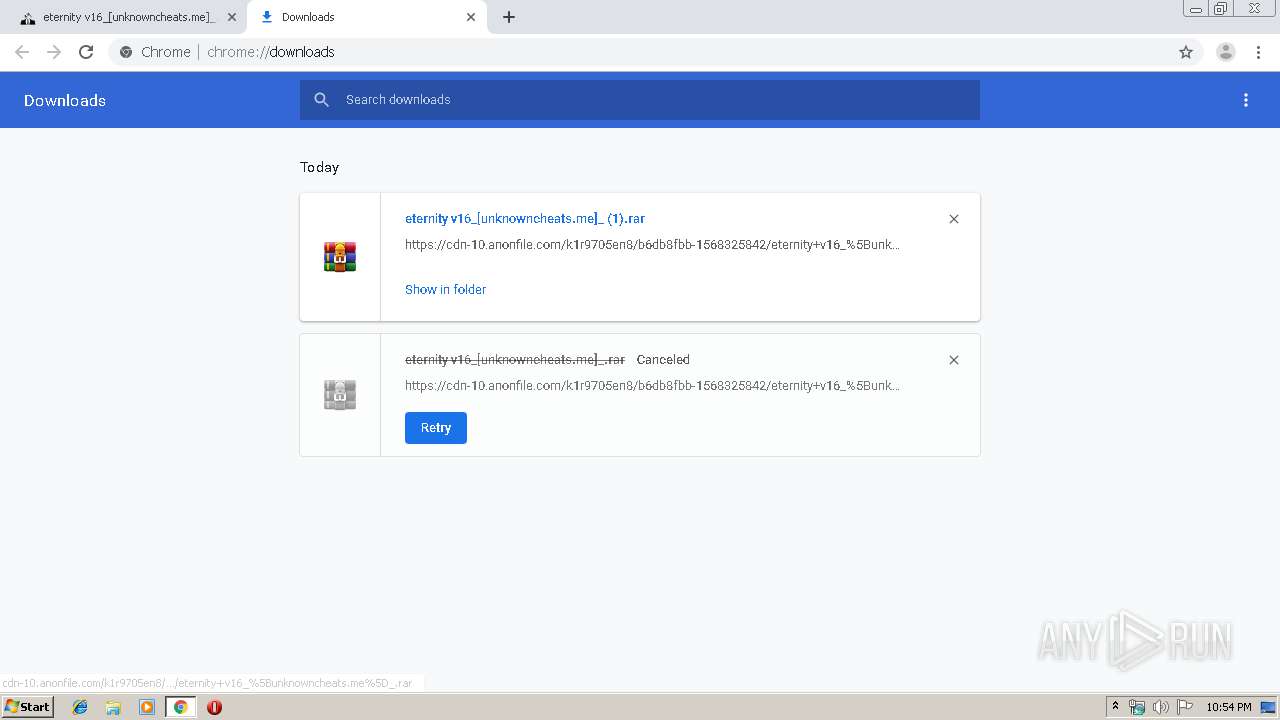Bookmark this page with the star icon

pyautogui.click(x=1186, y=52)
